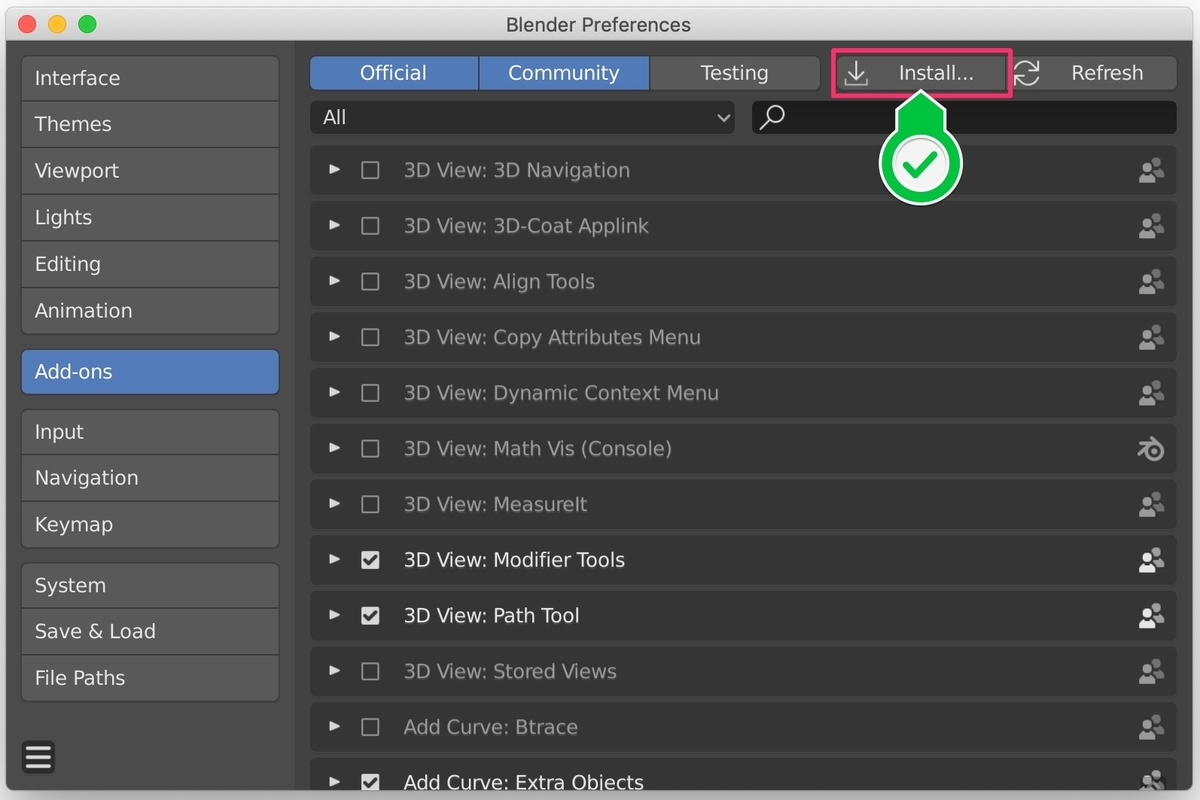
Task: Open the hamburger preferences menu
Action: pos(38,757)
